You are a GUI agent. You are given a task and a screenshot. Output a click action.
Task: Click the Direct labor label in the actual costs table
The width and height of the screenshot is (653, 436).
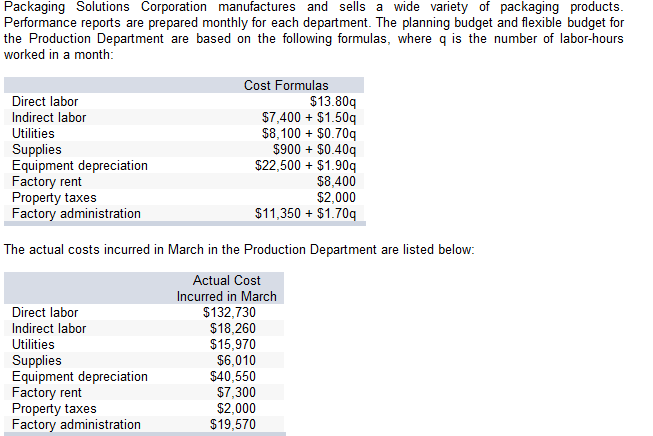pos(44,312)
